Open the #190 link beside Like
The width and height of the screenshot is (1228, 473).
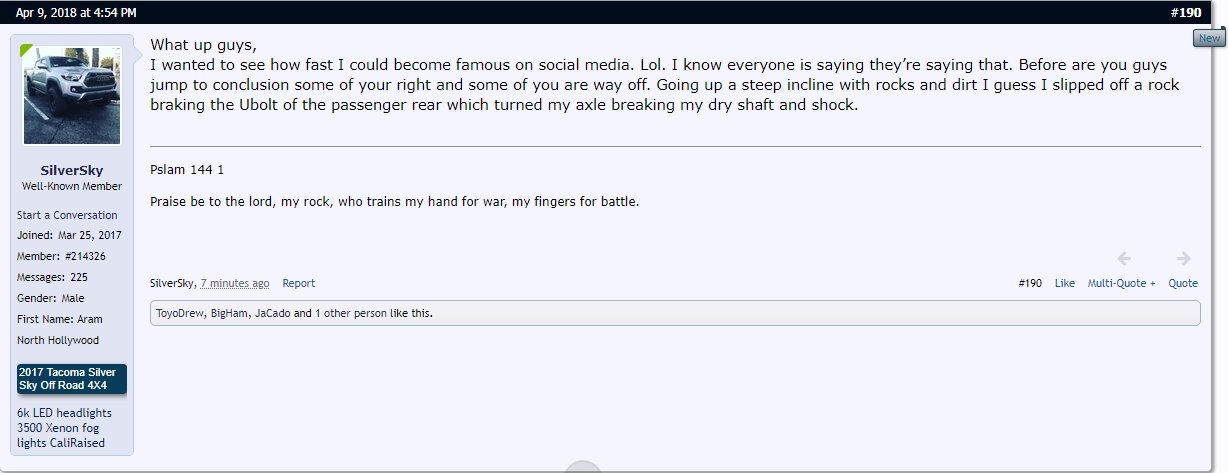pos(1030,283)
